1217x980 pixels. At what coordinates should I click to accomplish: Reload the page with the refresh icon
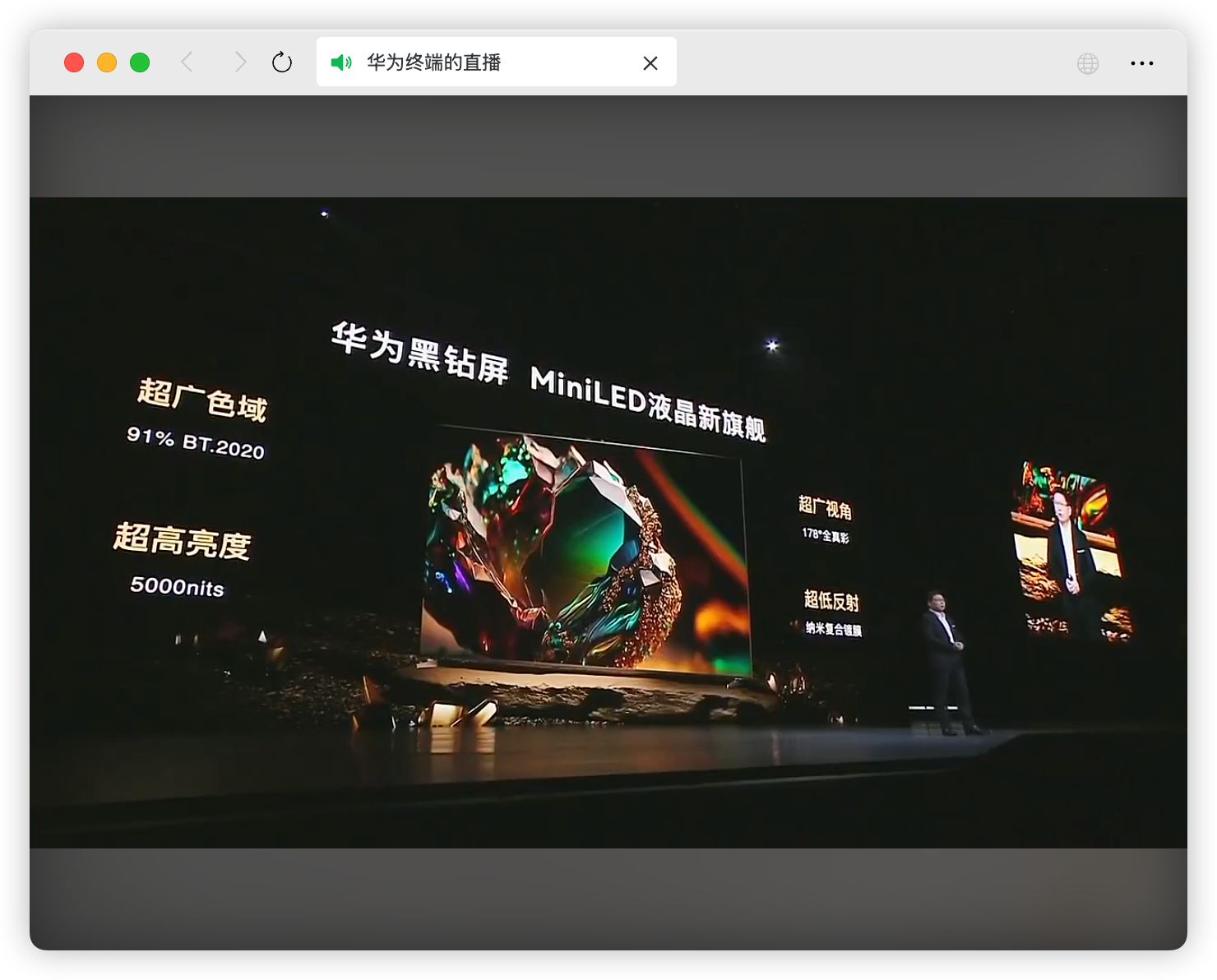(282, 62)
